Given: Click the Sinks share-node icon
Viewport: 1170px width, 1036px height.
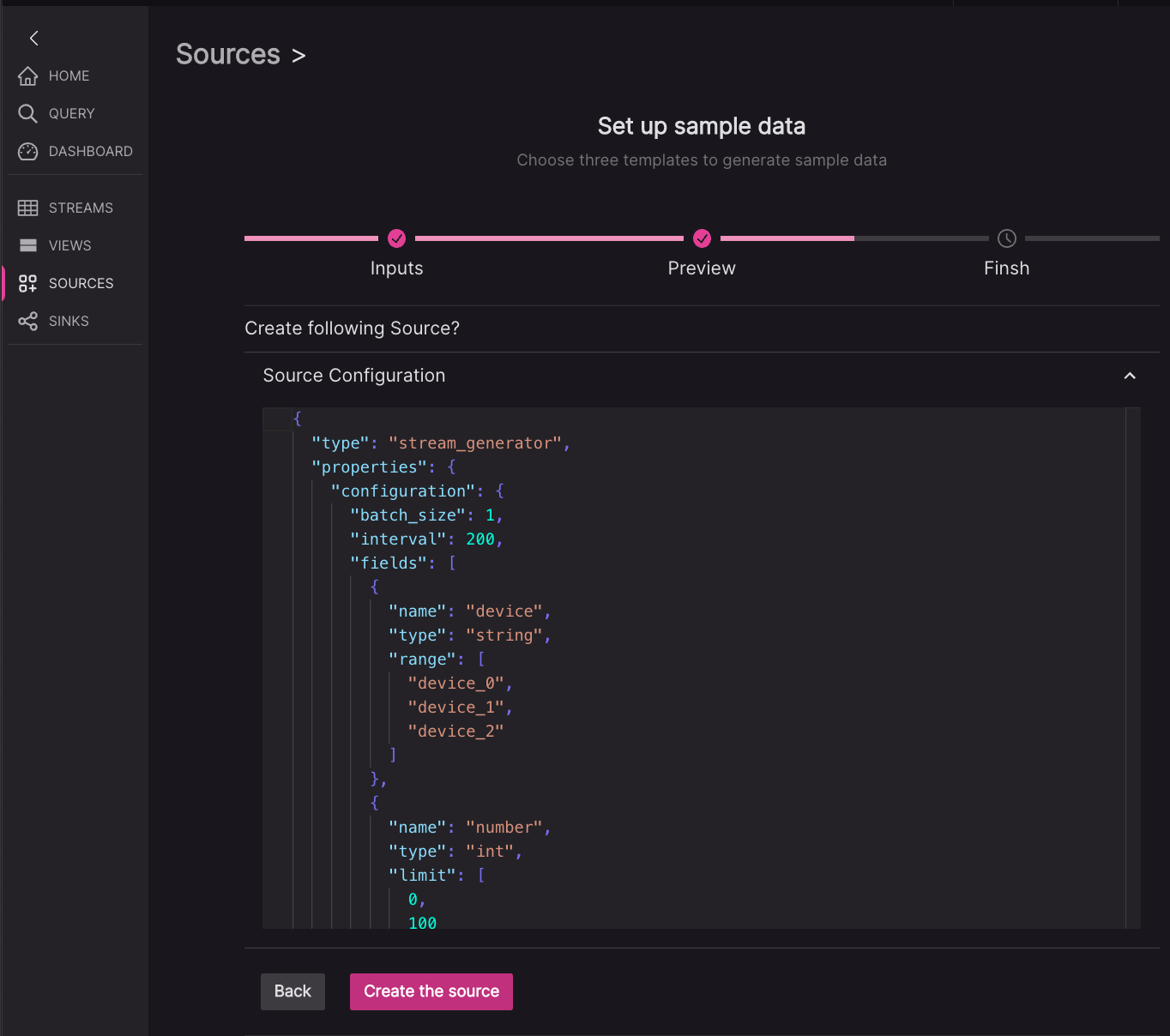Looking at the screenshot, I should 28,322.
